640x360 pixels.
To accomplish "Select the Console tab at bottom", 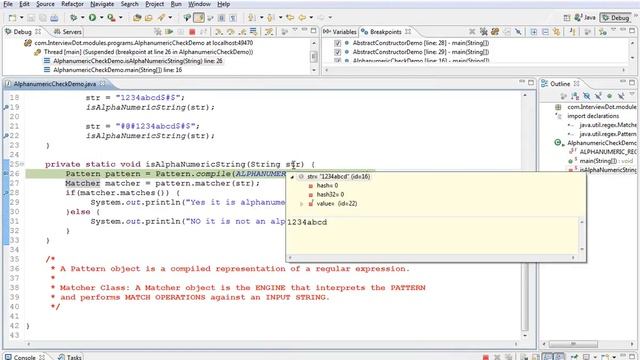I will coord(24,357).
